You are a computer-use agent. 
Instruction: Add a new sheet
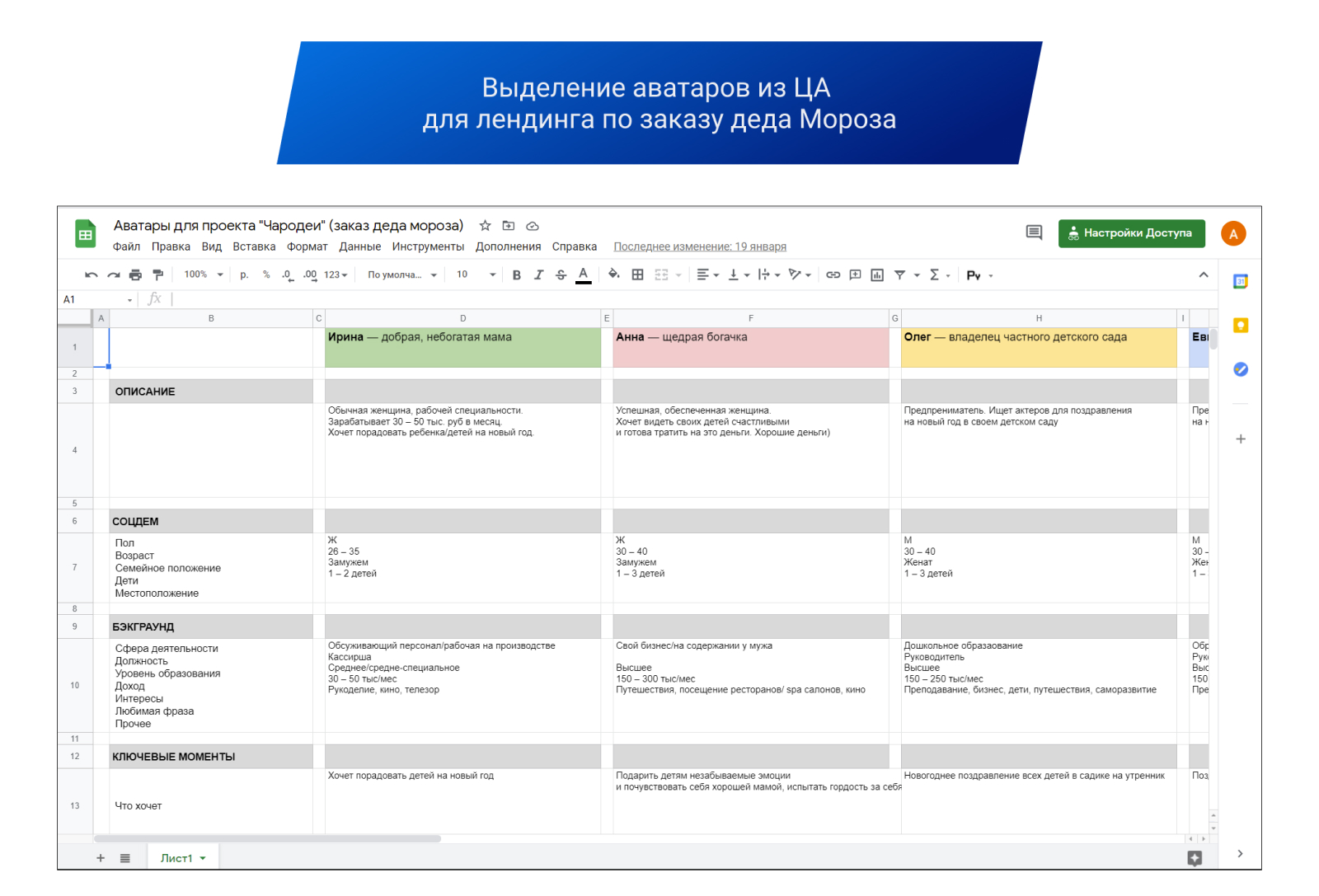[x=101, y=858]
